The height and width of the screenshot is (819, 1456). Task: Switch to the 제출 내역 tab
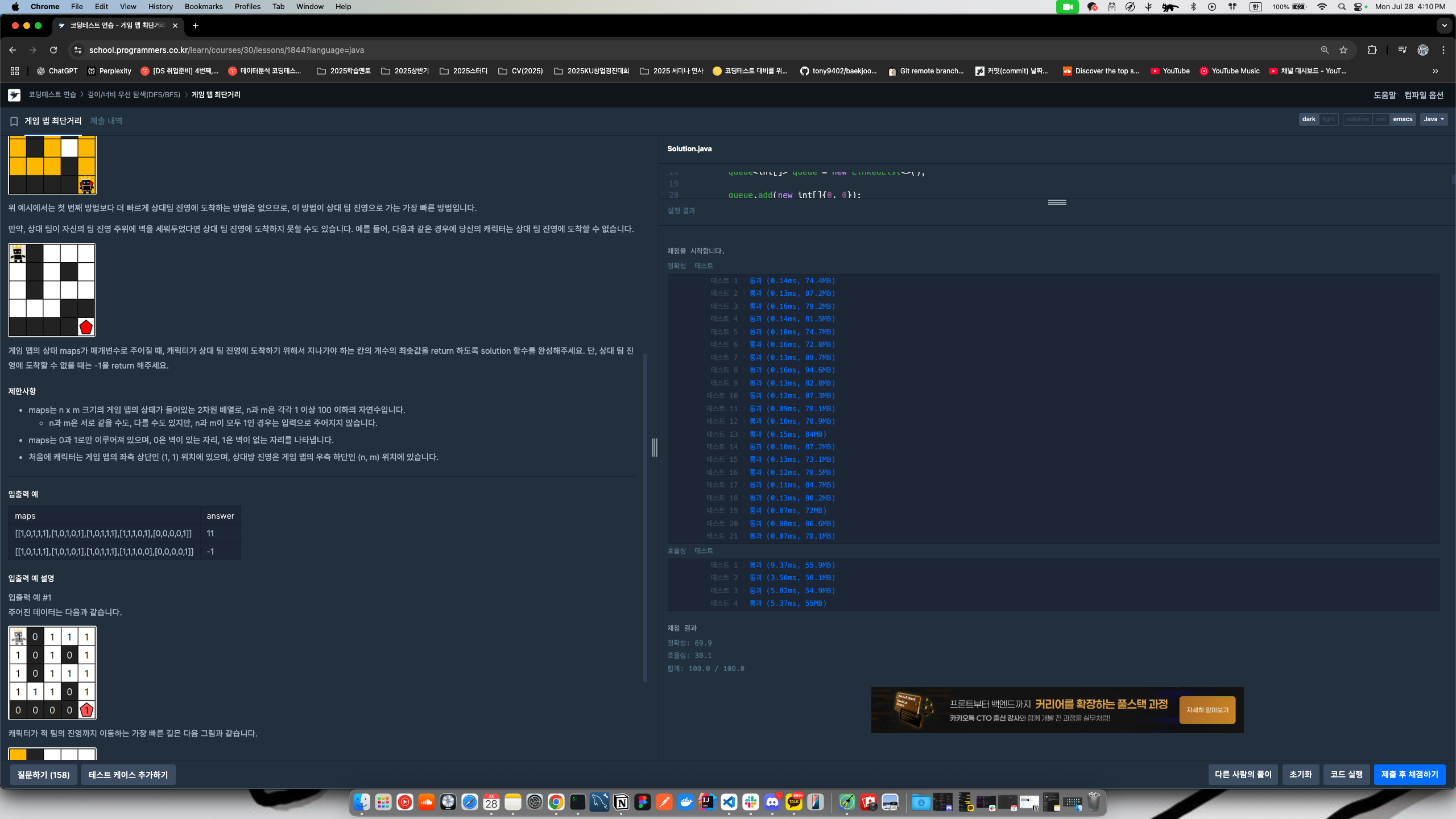[x=106, y=121]
